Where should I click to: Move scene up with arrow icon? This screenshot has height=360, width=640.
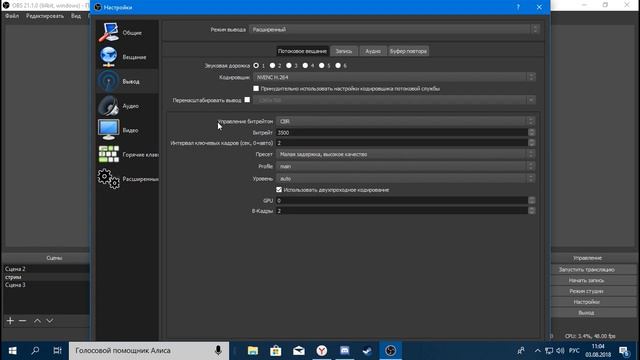pos(37,321)
